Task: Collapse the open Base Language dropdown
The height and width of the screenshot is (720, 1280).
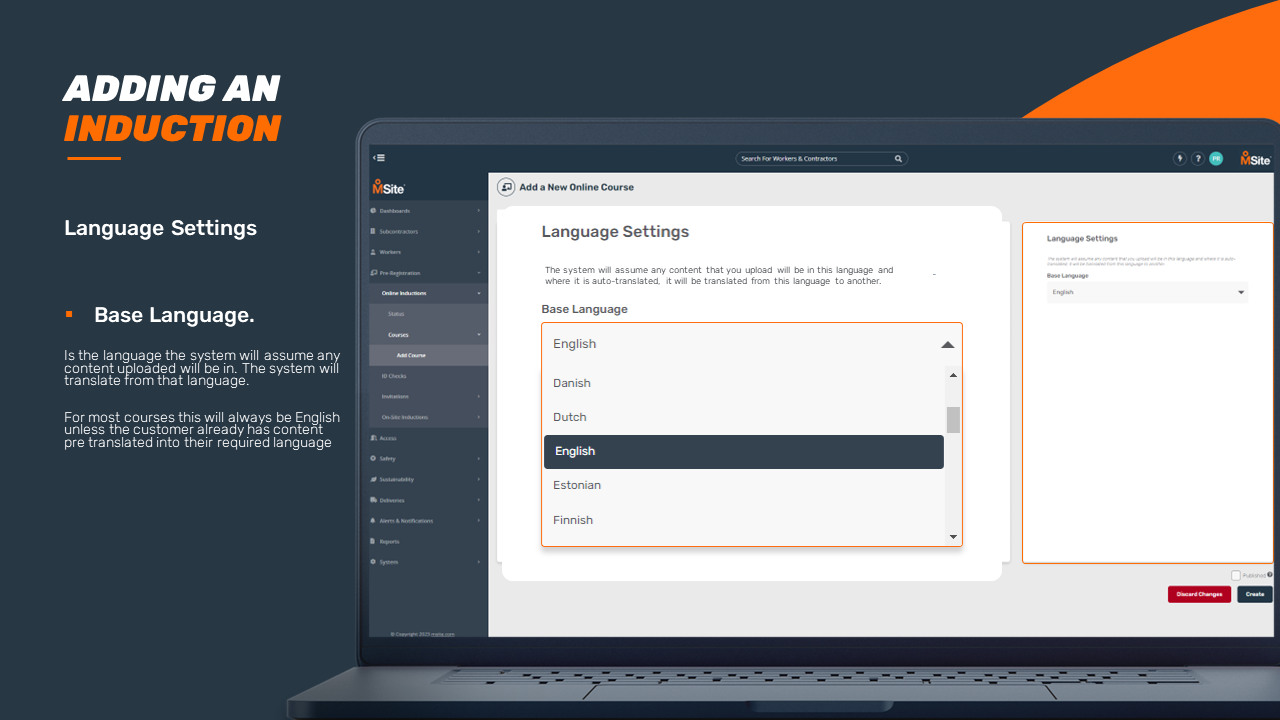Action: 947,344
